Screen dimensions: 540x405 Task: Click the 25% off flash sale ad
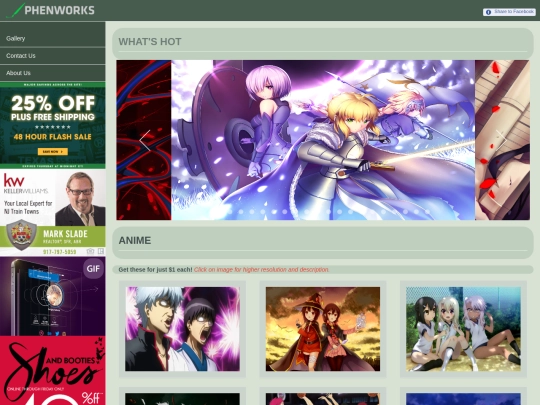pyautogui.click(x=53, y=125)
